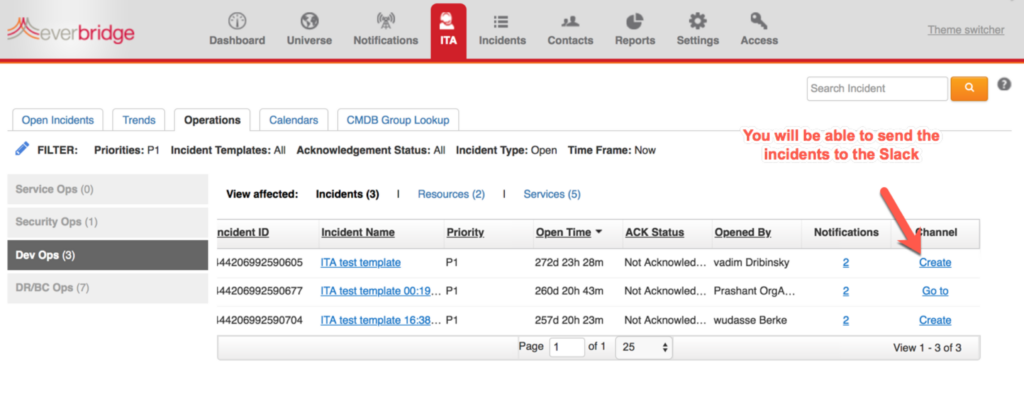The width and height of the screenshot is (1024, 398).
Task: Sort by Incident Name column header
Action: pos(358,233)
